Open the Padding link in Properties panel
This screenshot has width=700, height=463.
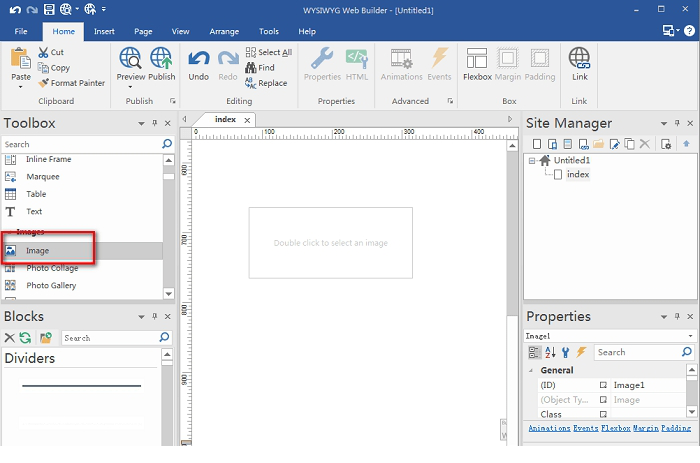[676, 428]
